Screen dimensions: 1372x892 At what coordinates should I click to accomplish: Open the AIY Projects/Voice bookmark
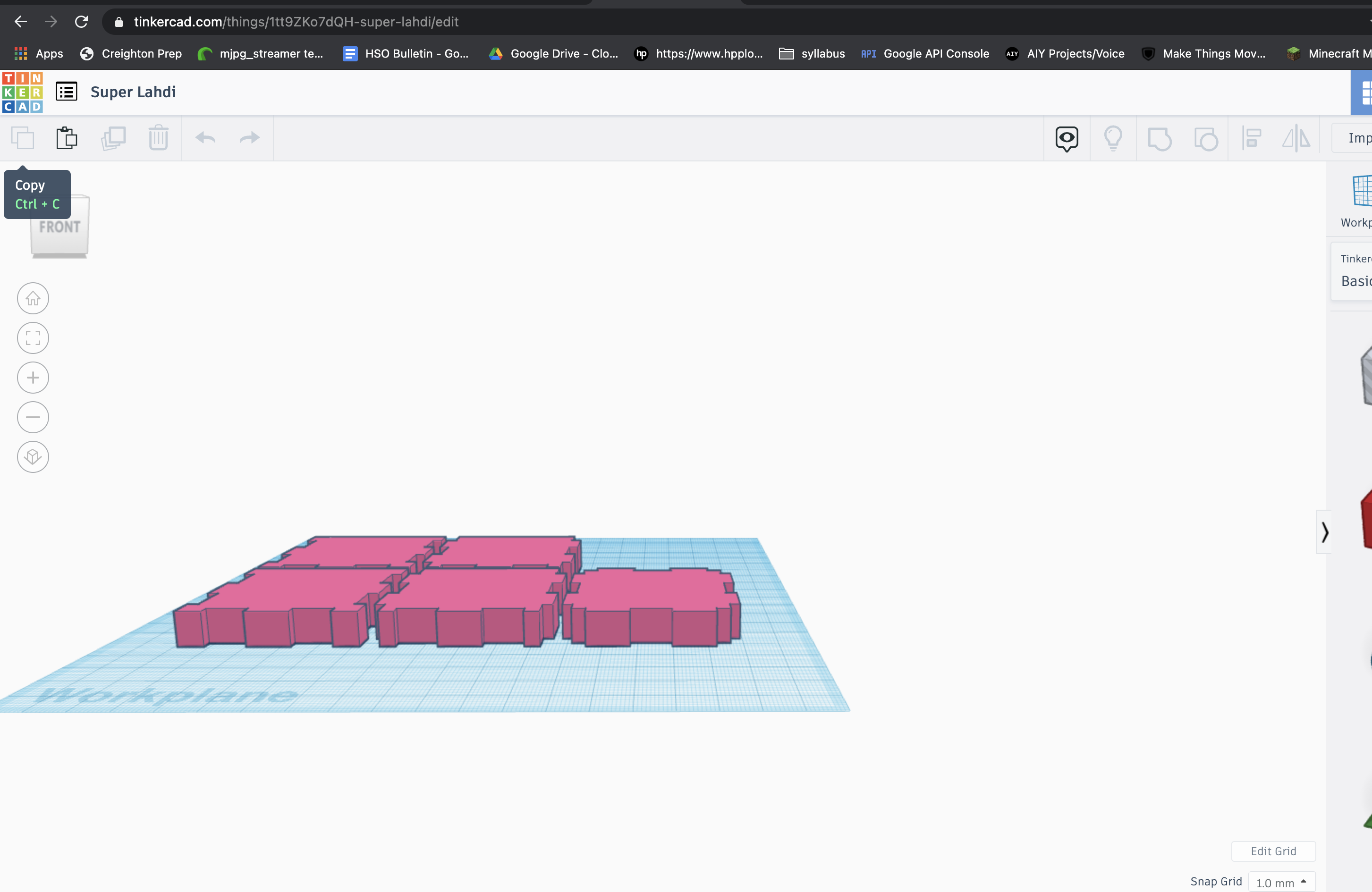pos(1065,54)
